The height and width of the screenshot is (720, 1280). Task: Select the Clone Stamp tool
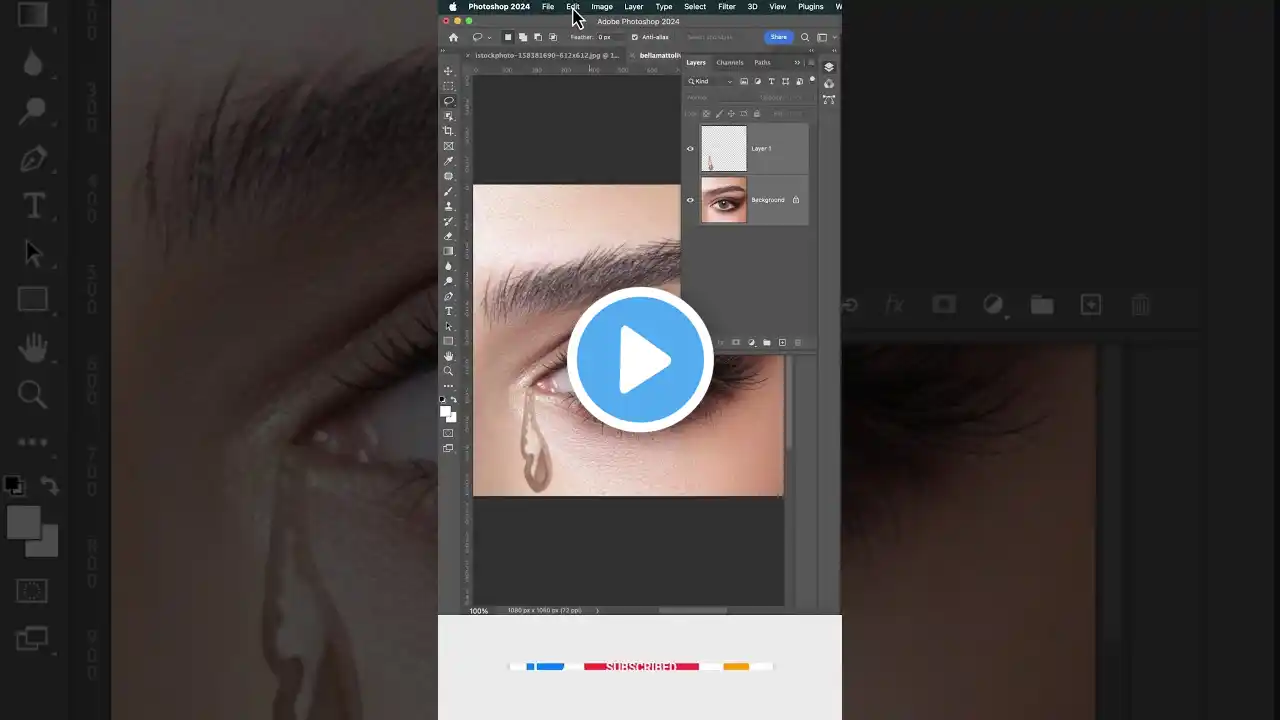click(x=448, y=206)
